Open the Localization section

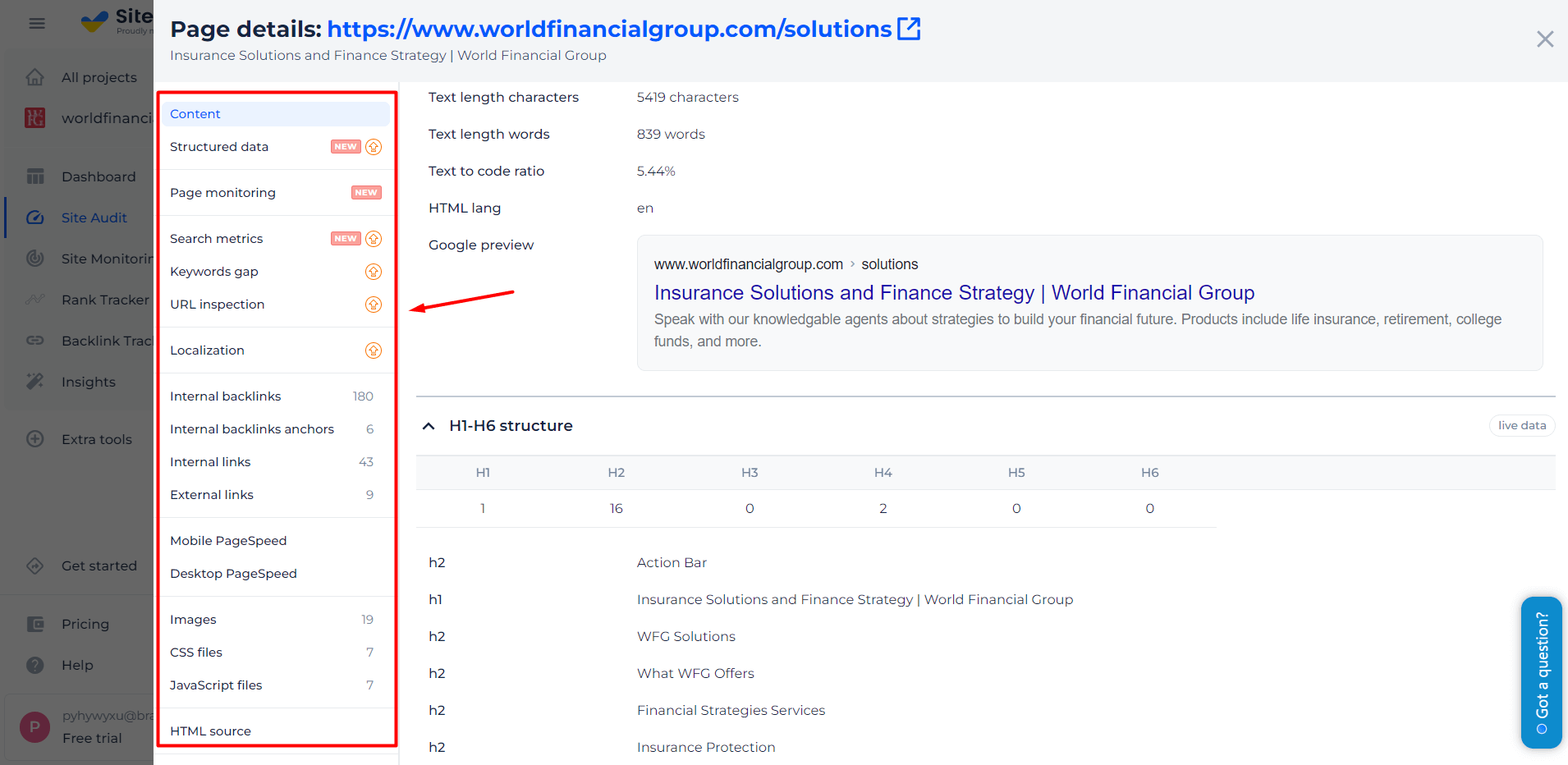click(x=207, y=350)
